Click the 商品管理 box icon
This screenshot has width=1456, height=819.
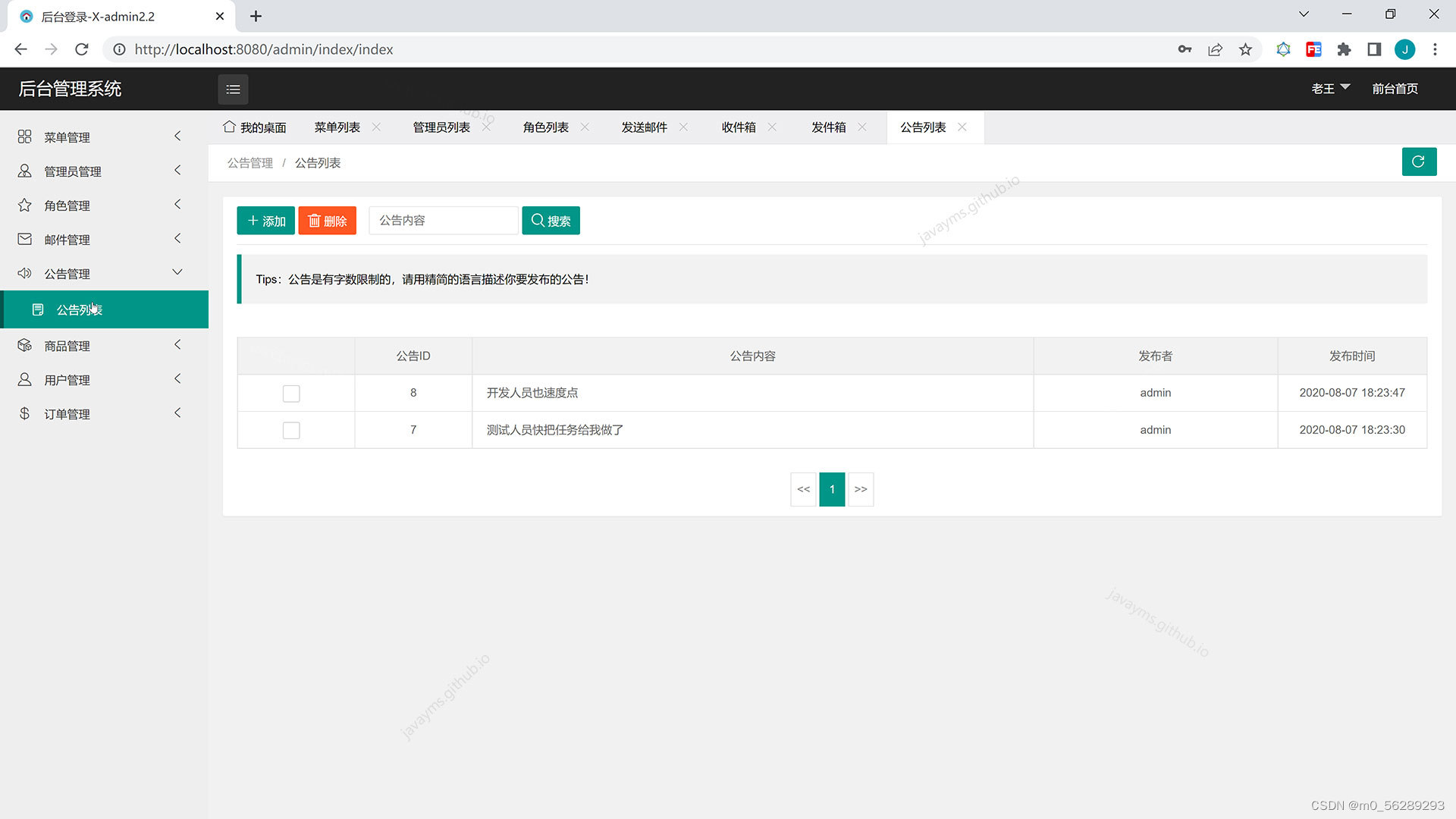pos(24,345)
